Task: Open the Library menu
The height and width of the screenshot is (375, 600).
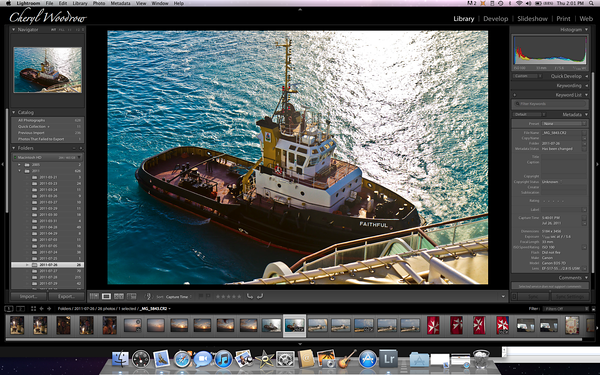Action: point(80,3)
